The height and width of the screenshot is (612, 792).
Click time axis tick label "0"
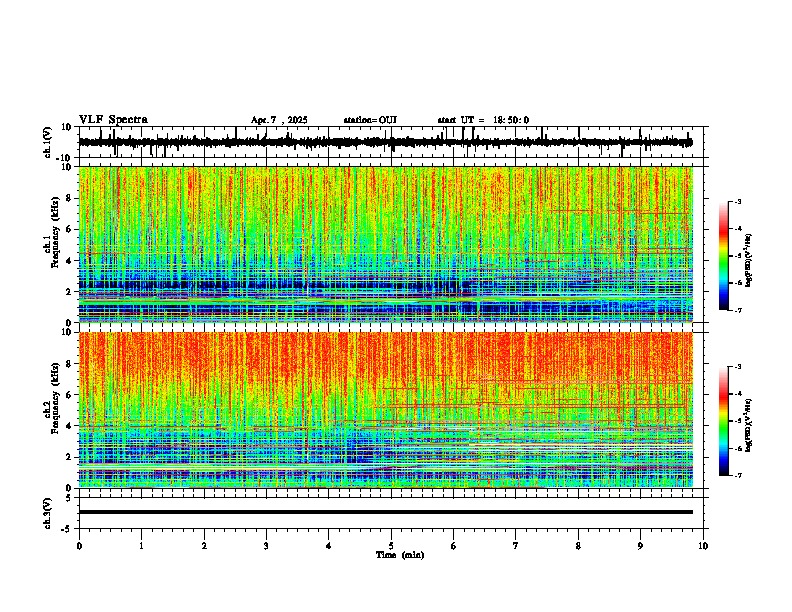click(79, 546)
